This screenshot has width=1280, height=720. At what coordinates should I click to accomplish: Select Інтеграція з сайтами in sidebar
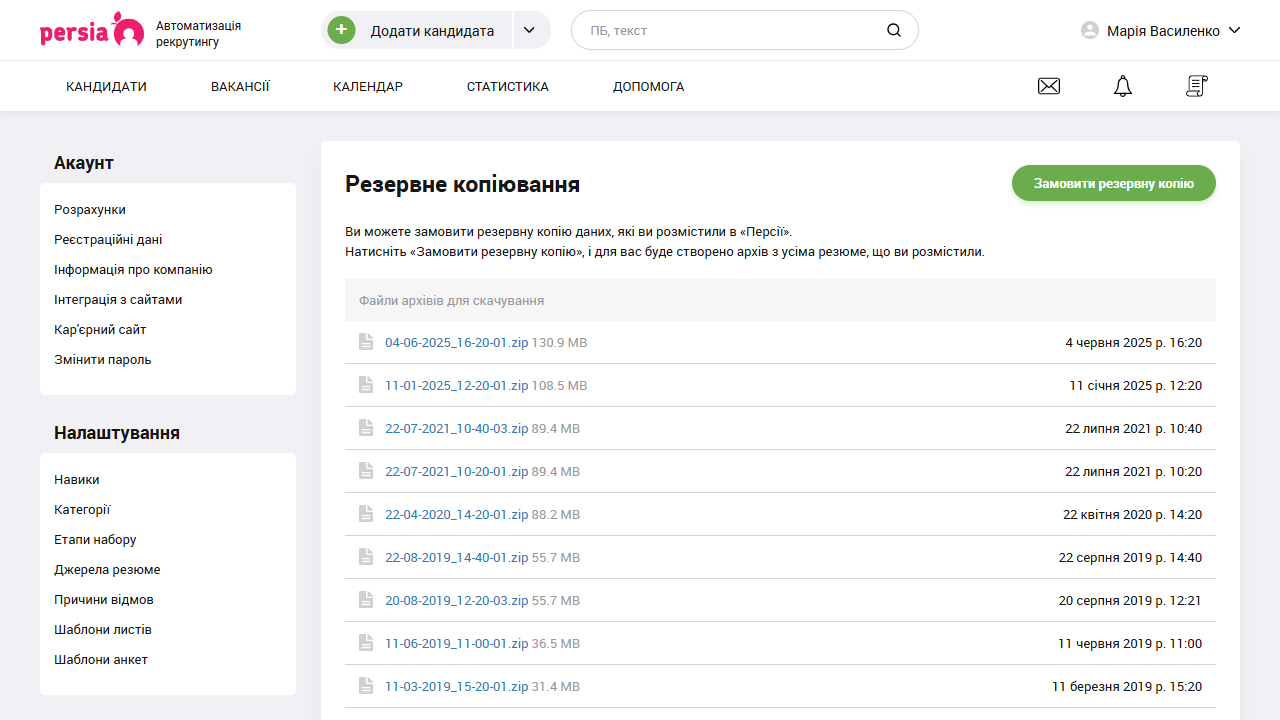coord(118,300)
